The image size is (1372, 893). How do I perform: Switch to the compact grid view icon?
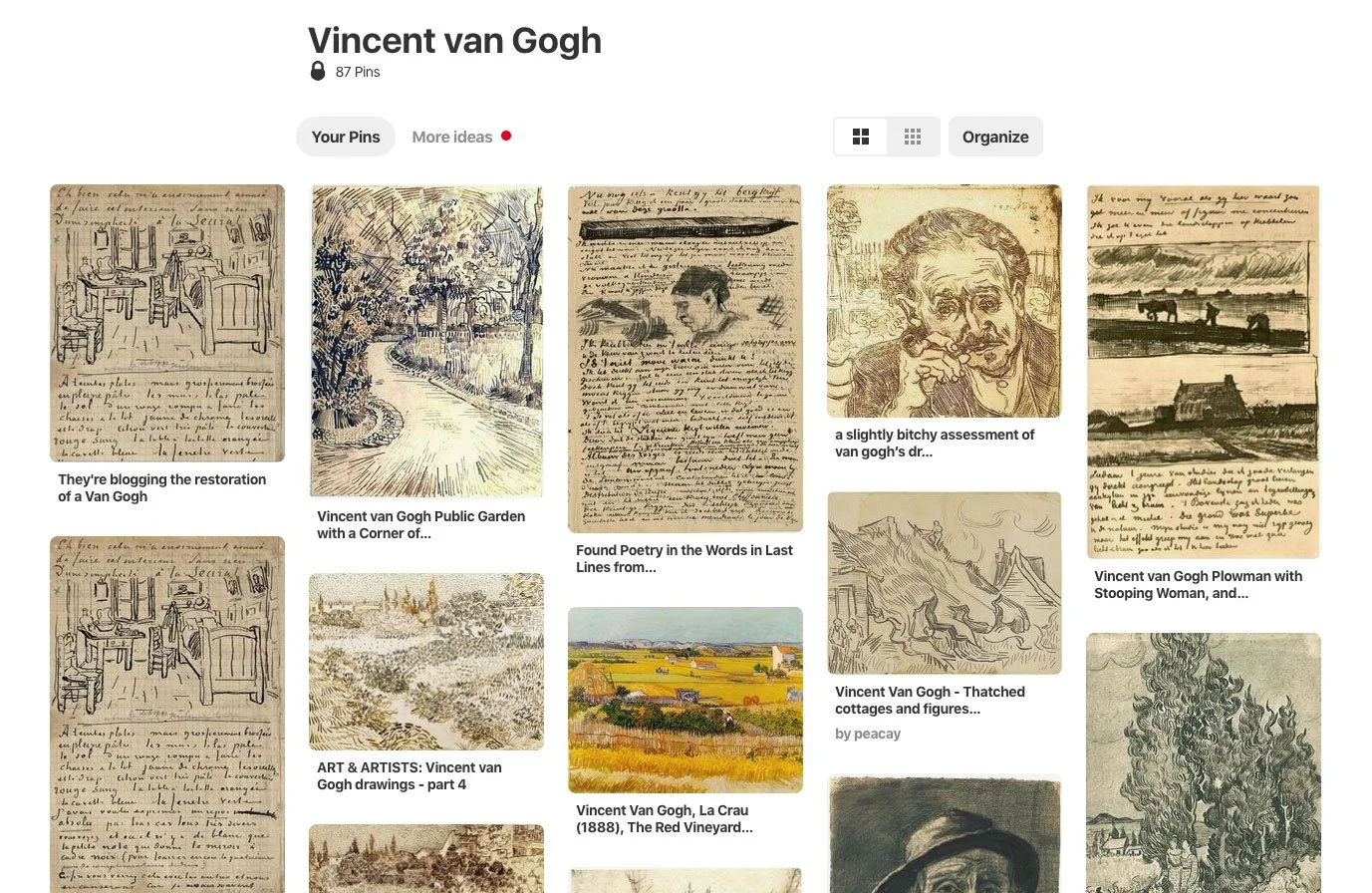pyautogui.click(x=913, y=138)
